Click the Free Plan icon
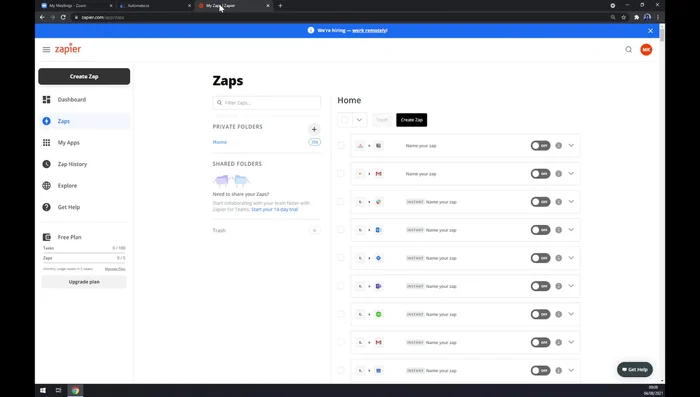The width and height of the screenshot is (700, 397). 46,237
